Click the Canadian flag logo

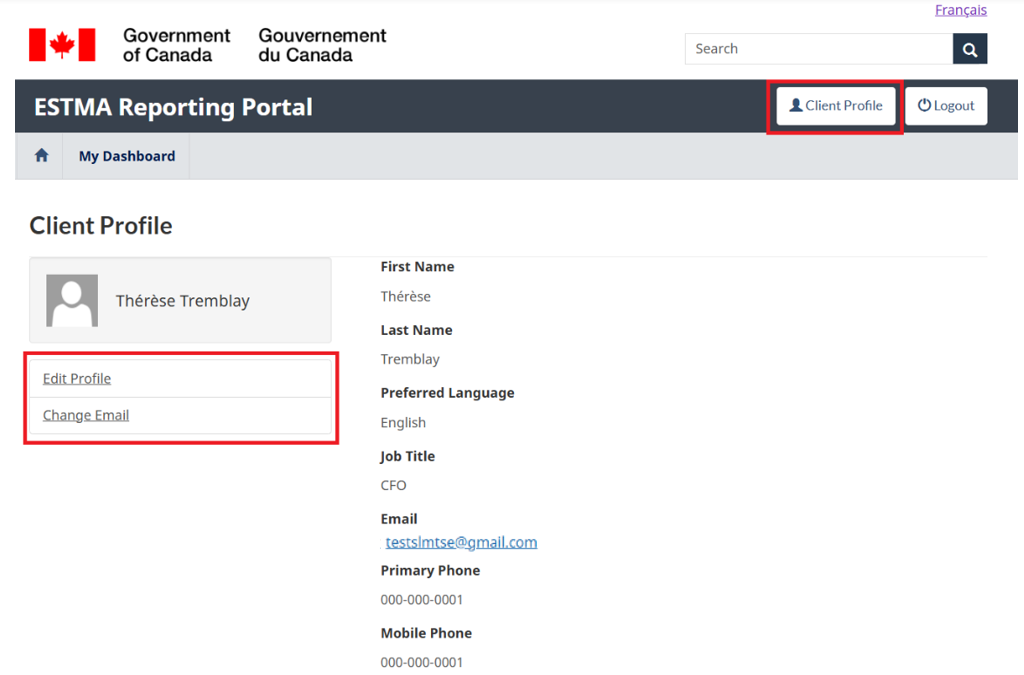[x=62, y=44]
